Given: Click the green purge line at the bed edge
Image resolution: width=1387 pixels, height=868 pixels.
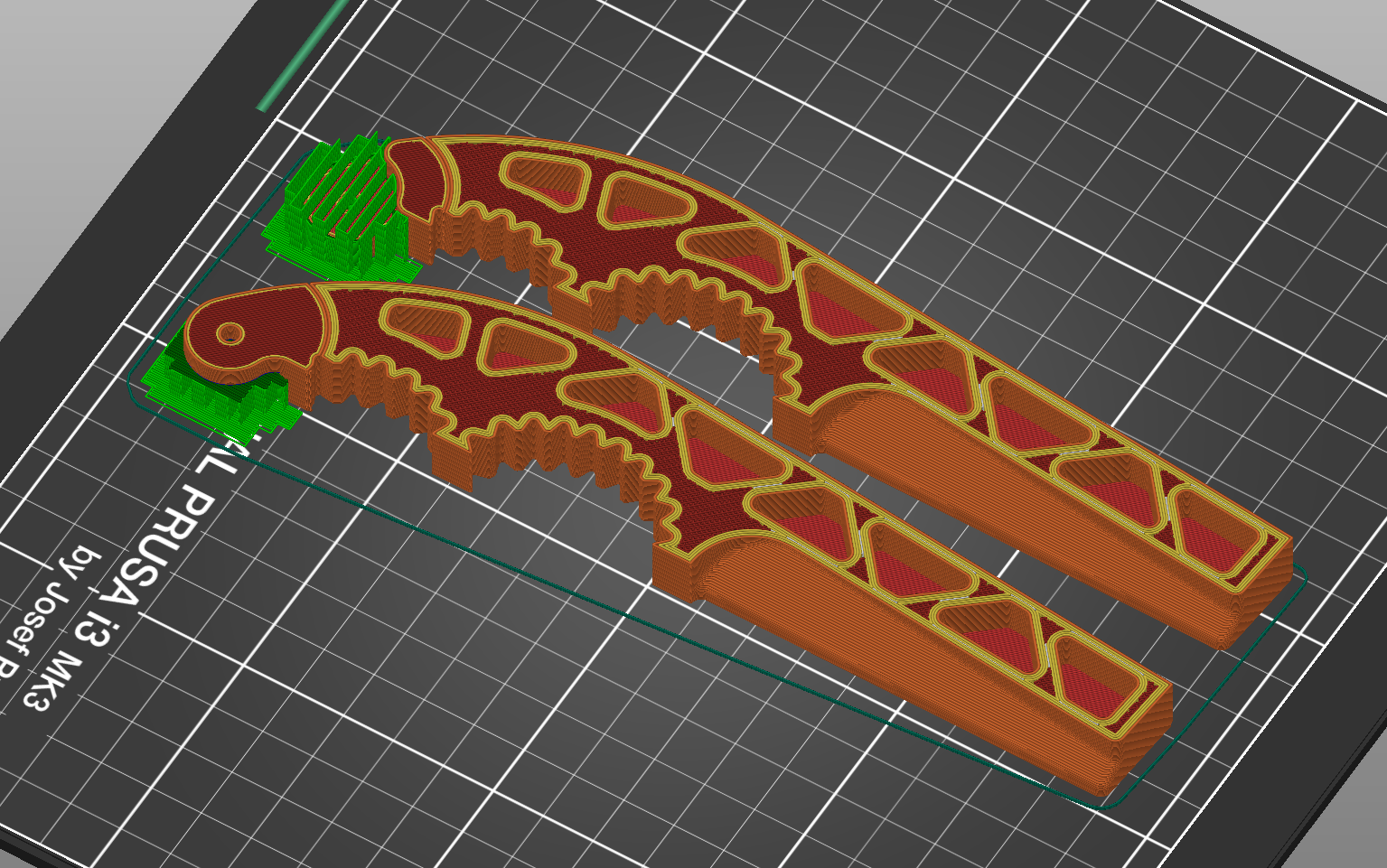Looking at the screenshot, I should coord(302,54).
